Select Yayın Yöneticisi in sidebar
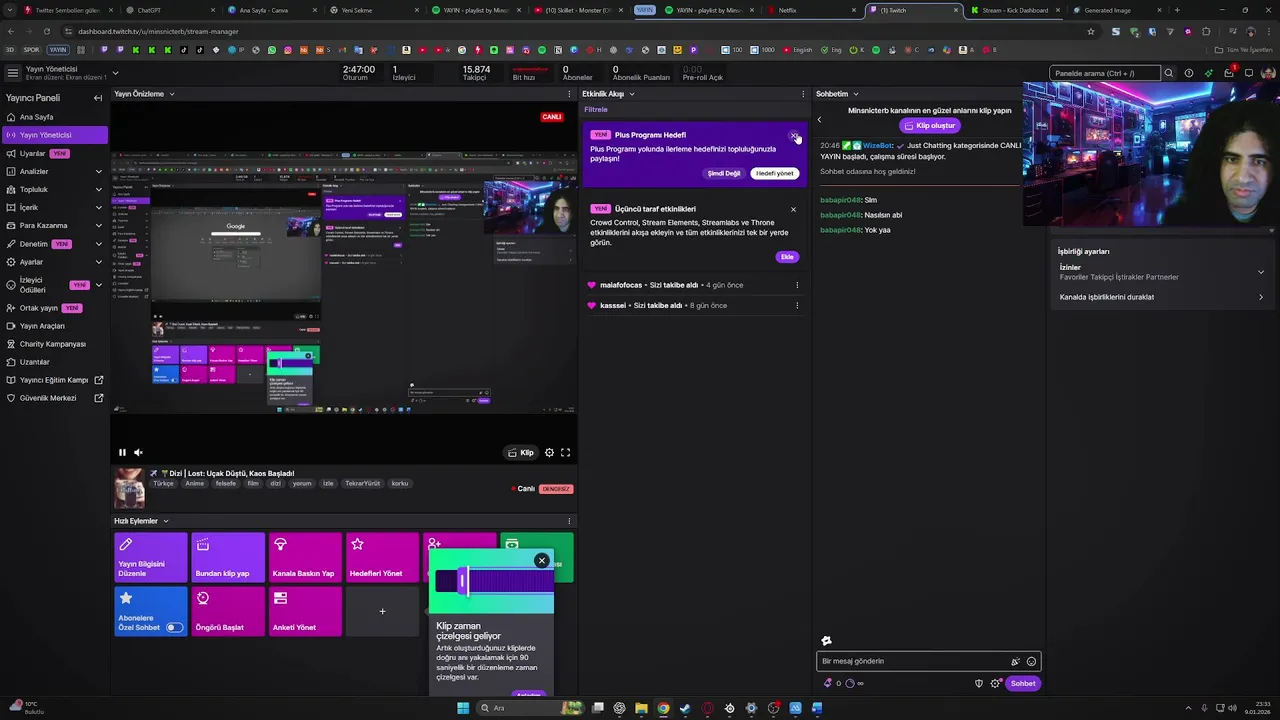 tap(54, 135)
